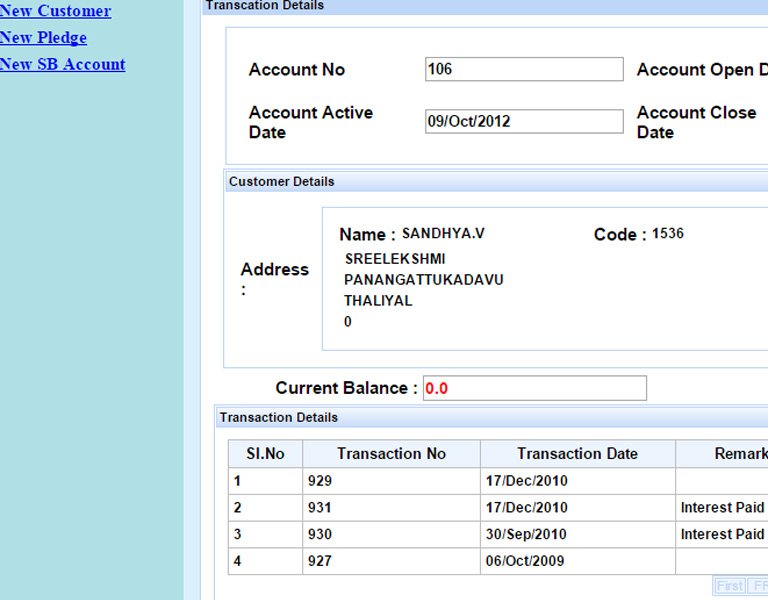Click the Account No input field
This screenshot has width=768, height=600.
(x=523, y=69)
